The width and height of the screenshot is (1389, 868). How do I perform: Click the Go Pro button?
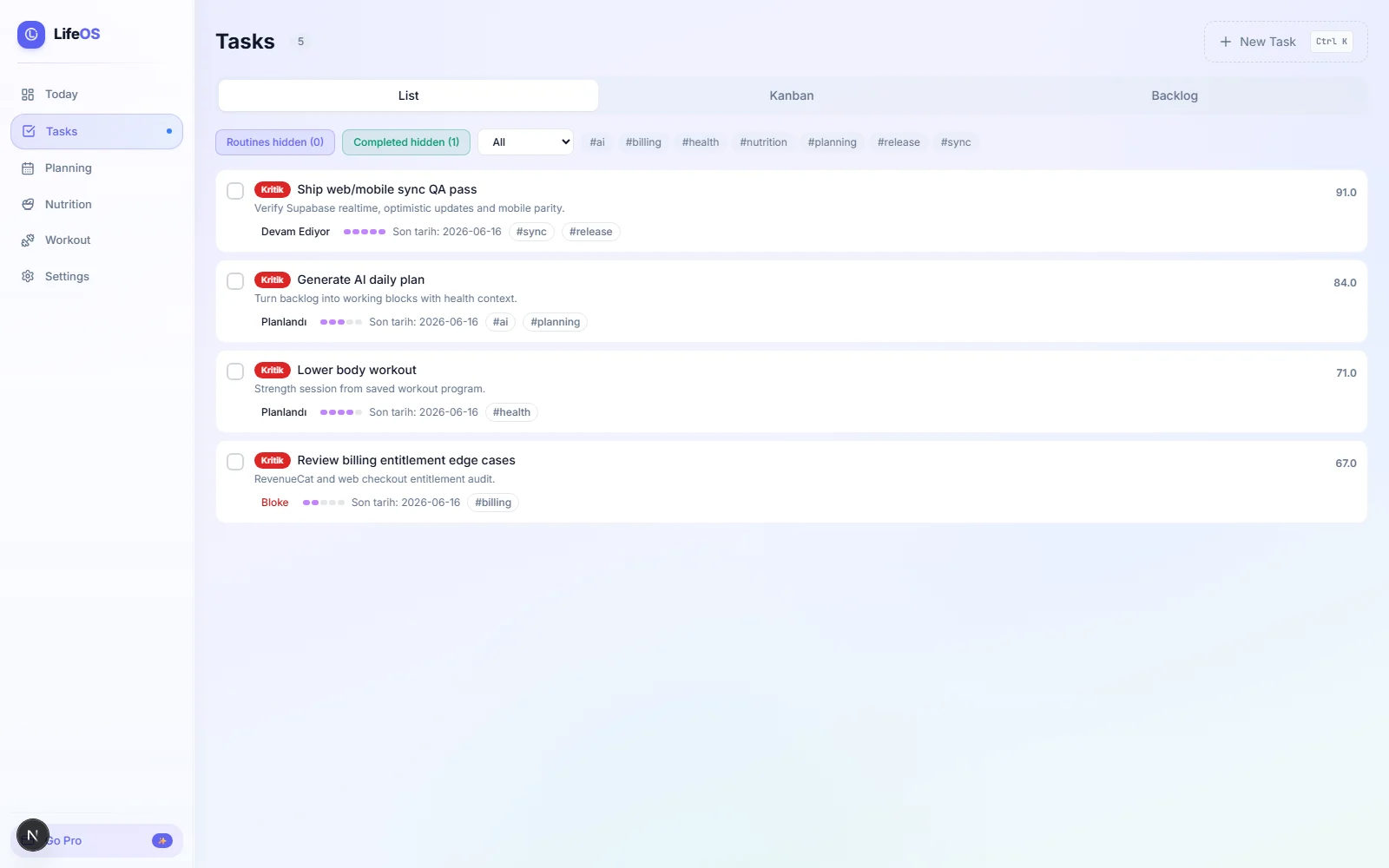coord(96,840)
